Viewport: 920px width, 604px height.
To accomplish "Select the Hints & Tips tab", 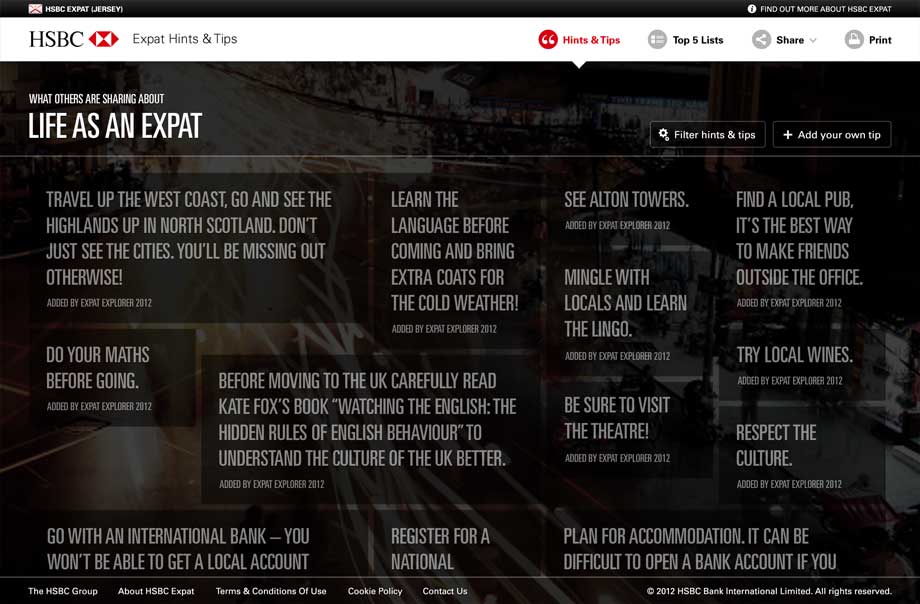I will tap(591, 40).
